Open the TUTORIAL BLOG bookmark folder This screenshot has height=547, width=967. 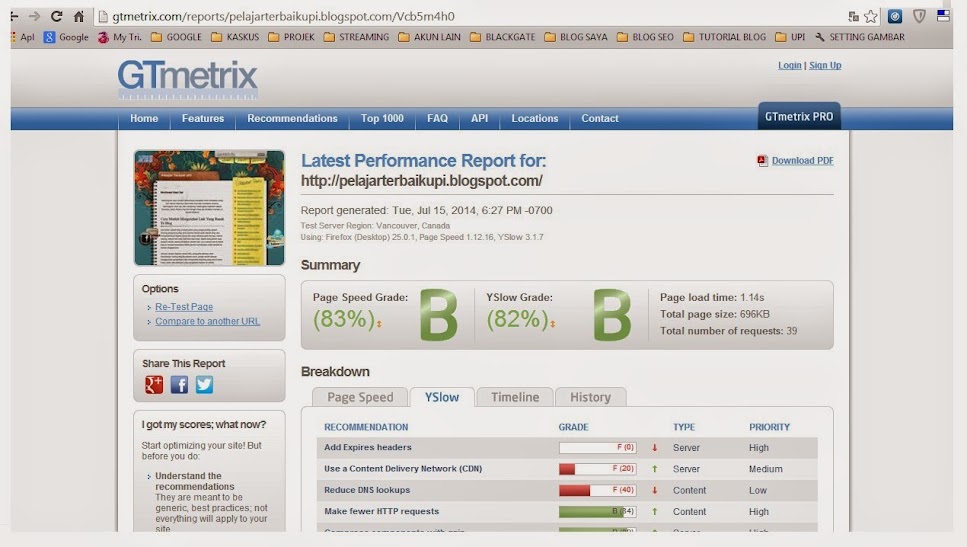click(x=725, y=37)
